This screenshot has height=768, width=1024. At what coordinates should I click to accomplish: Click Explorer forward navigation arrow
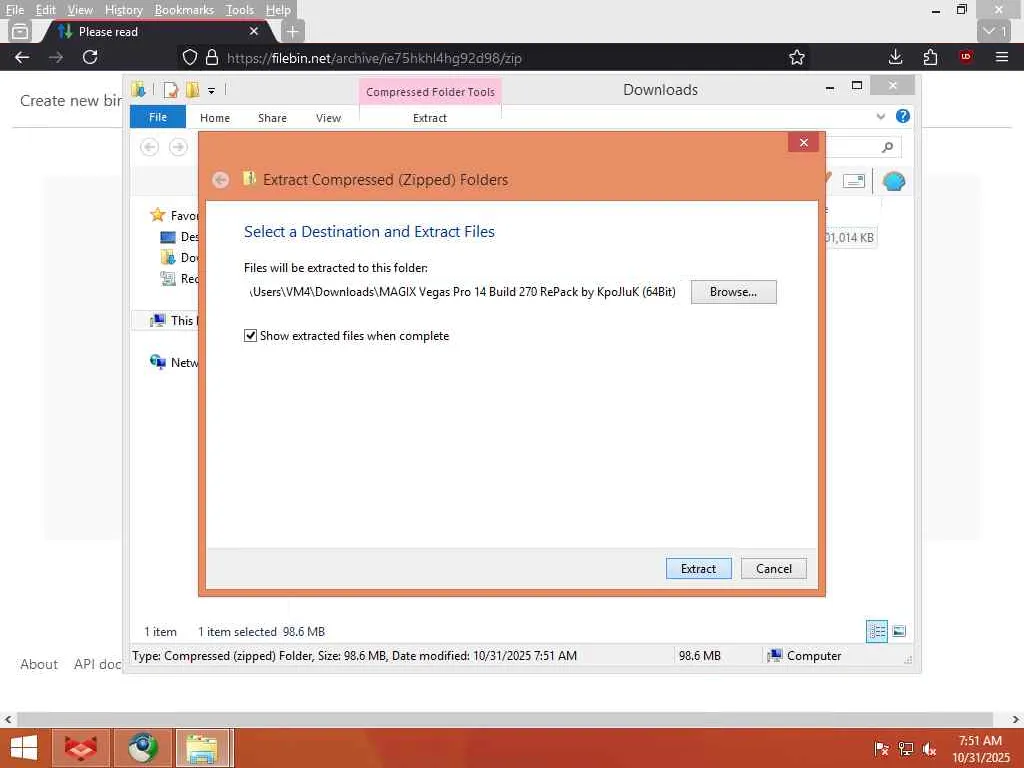click(x=178, y=147)
